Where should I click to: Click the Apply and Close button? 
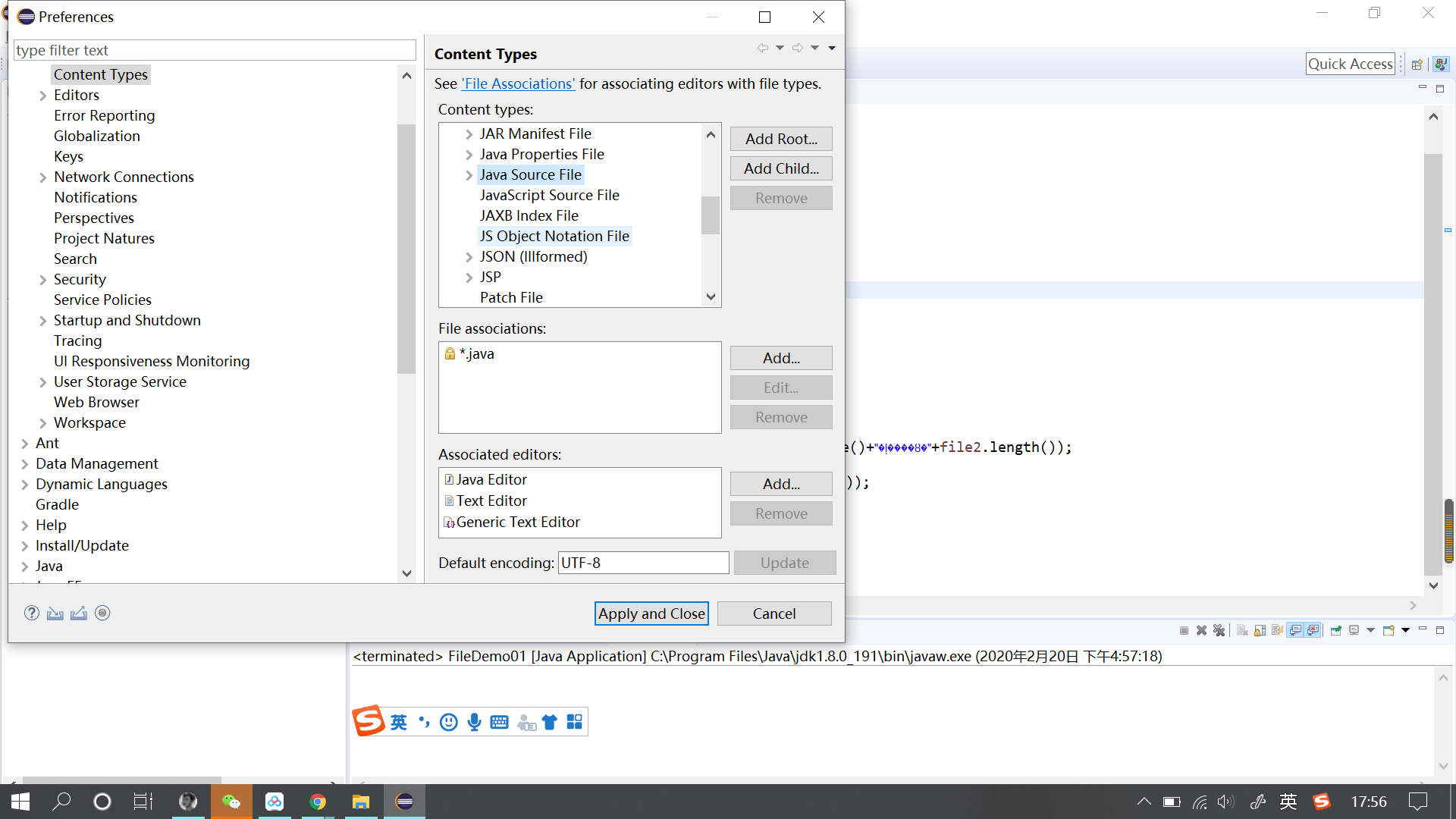[x=651, y=613]
